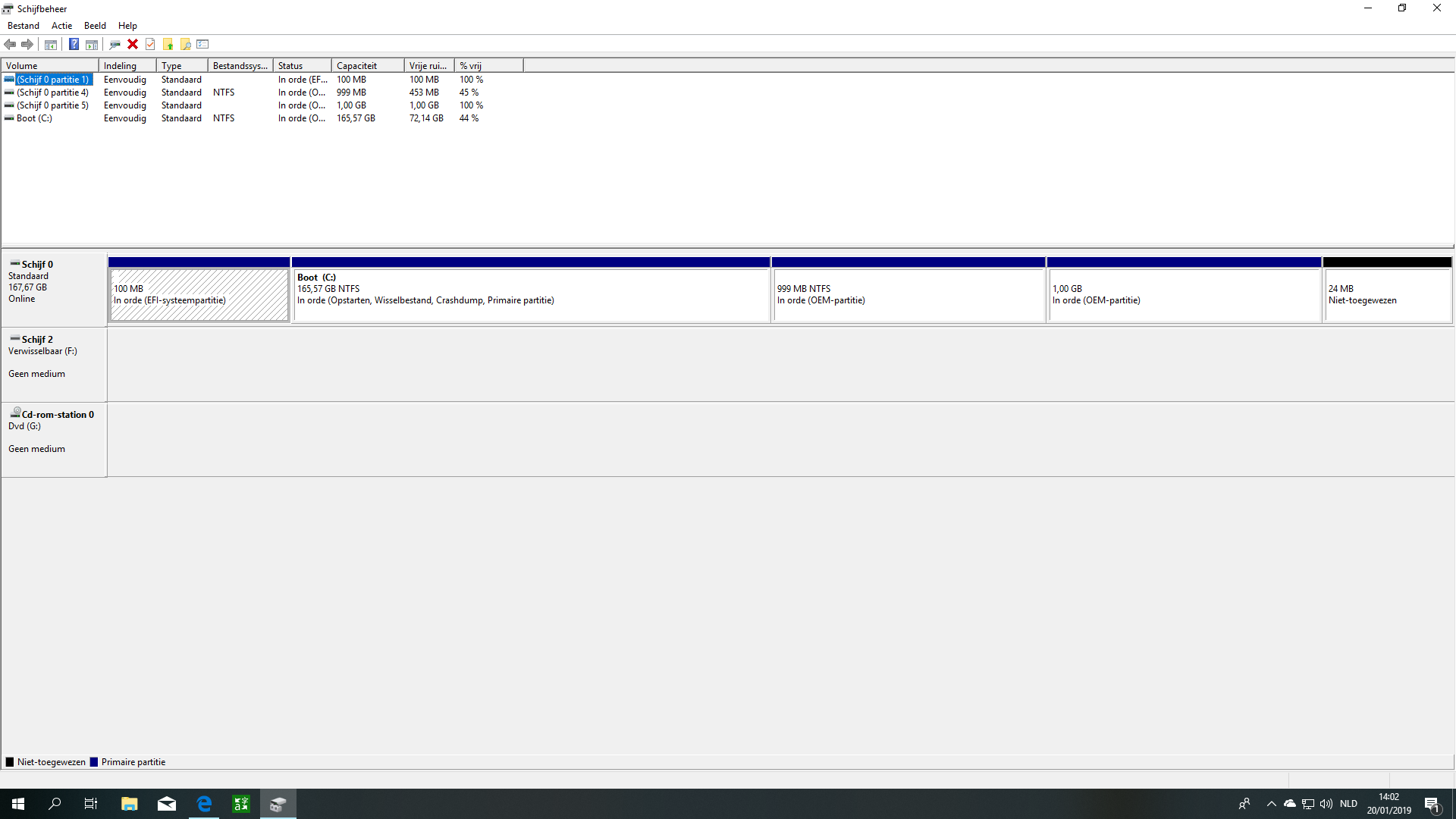This screenshot has height=819, width=1456.
Task: Click the back arrow in toolbar
Action: pos(11,44)
